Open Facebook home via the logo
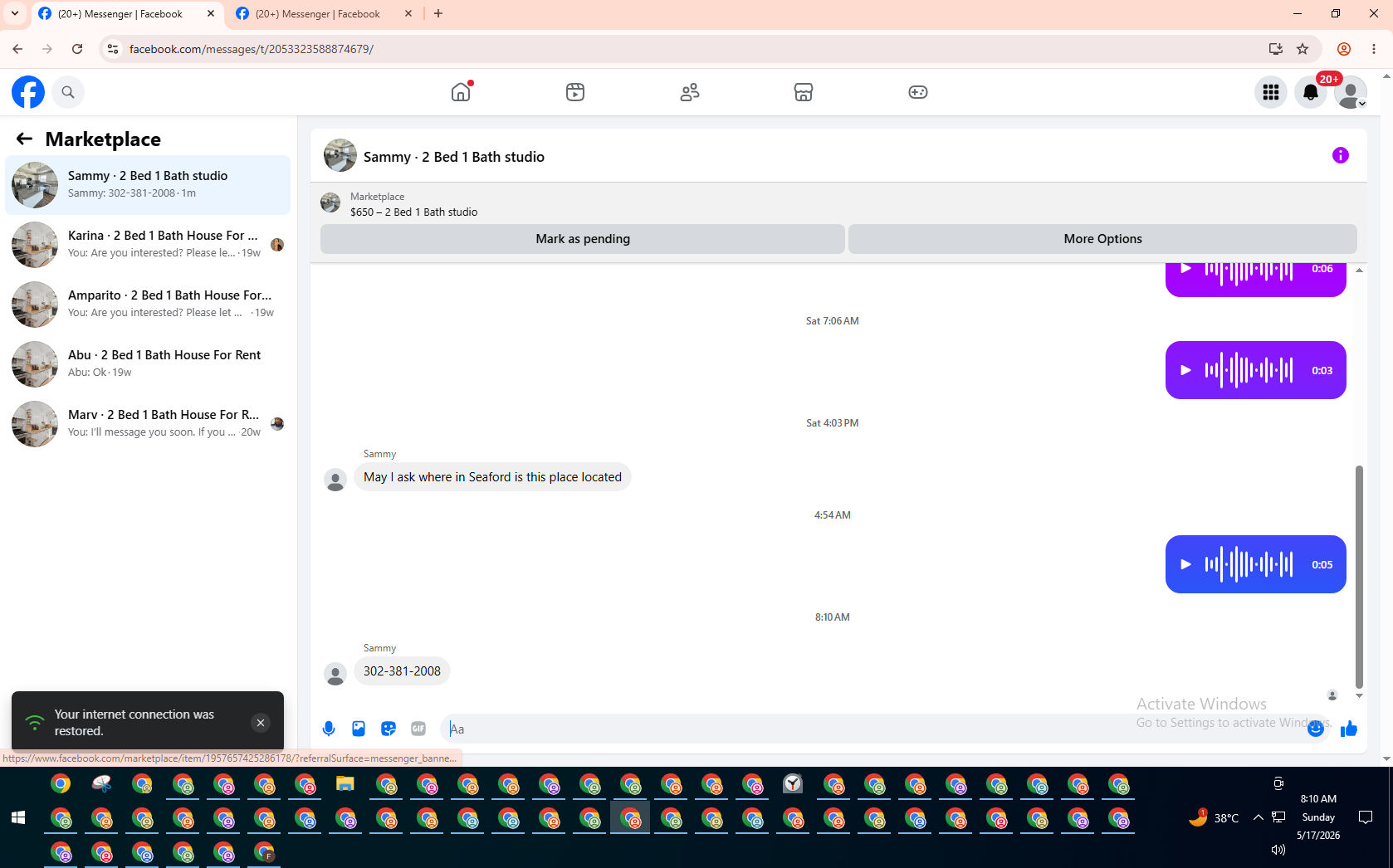 click(28, 92)
